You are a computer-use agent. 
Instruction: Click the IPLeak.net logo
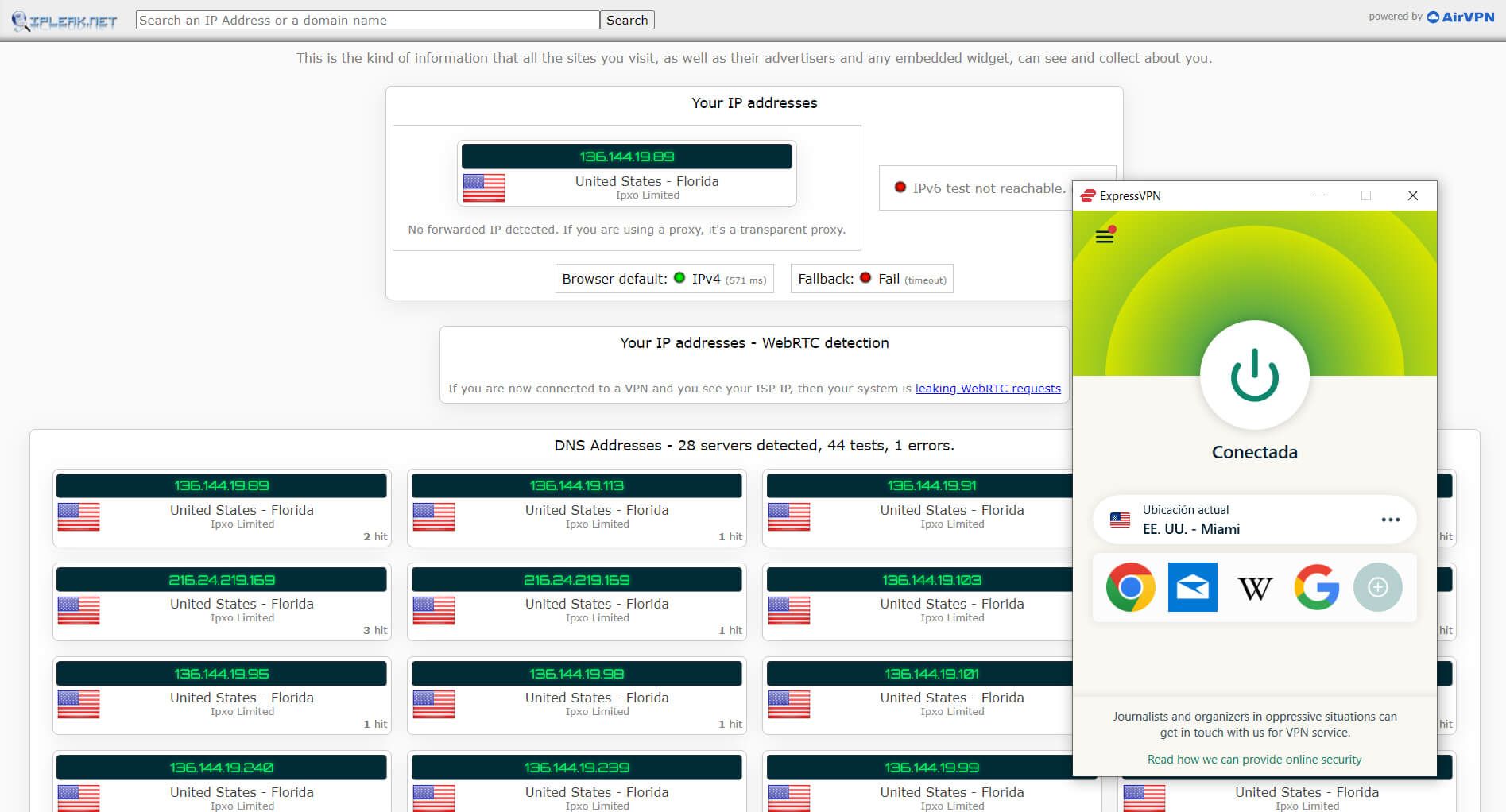pos(64,21)
